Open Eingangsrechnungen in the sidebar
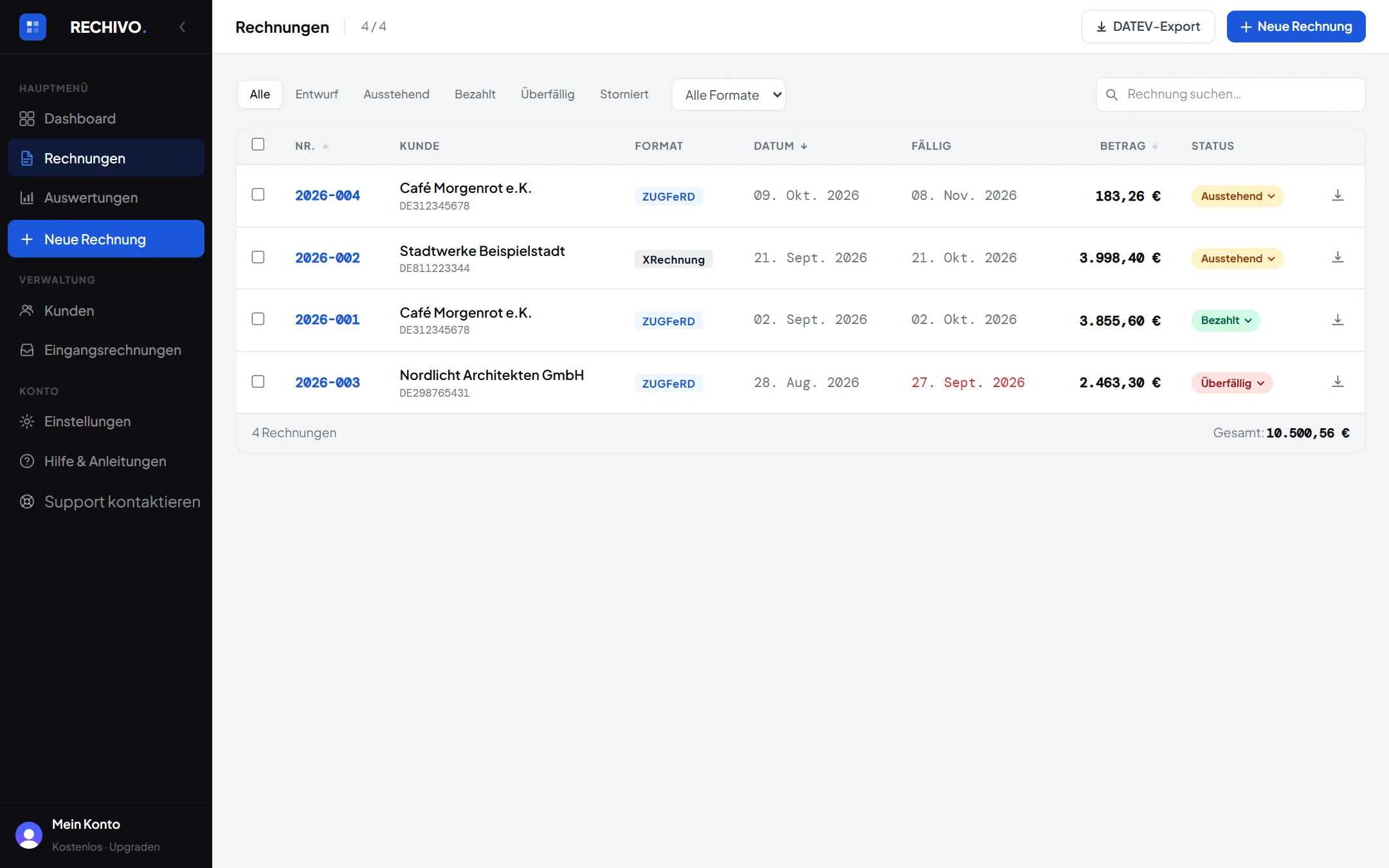The width and height of the screenshot is (1389, 868). click(x=106, y=350)
